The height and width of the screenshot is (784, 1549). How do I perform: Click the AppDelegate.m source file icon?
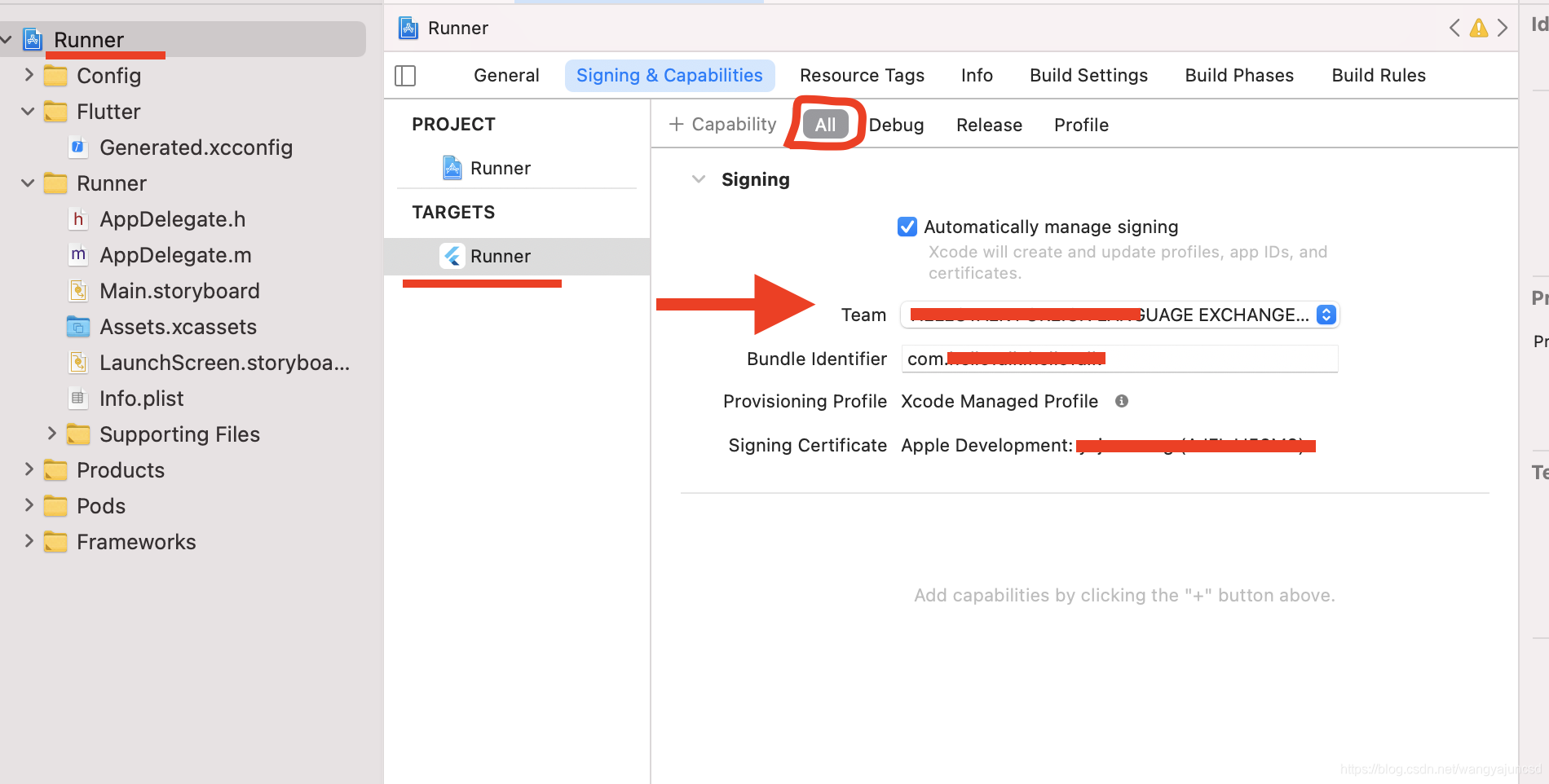78,255
